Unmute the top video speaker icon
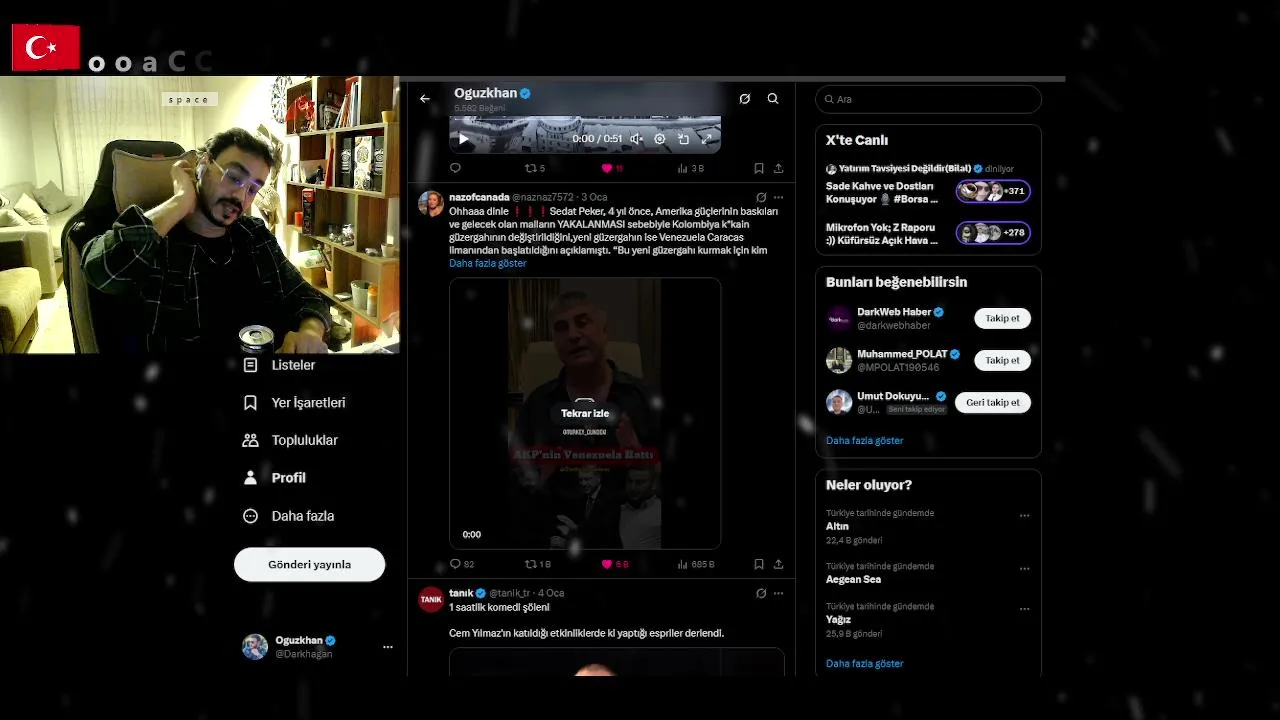1280x720 pixels. pyautogui.click(x=636, y=139)
